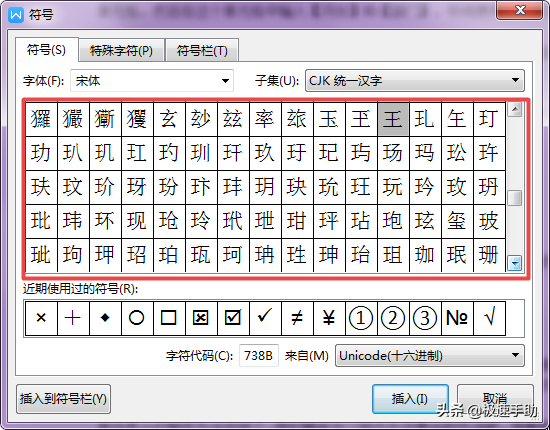
Task: Choose the circled number ③ symbol
Action: point(425,318)
